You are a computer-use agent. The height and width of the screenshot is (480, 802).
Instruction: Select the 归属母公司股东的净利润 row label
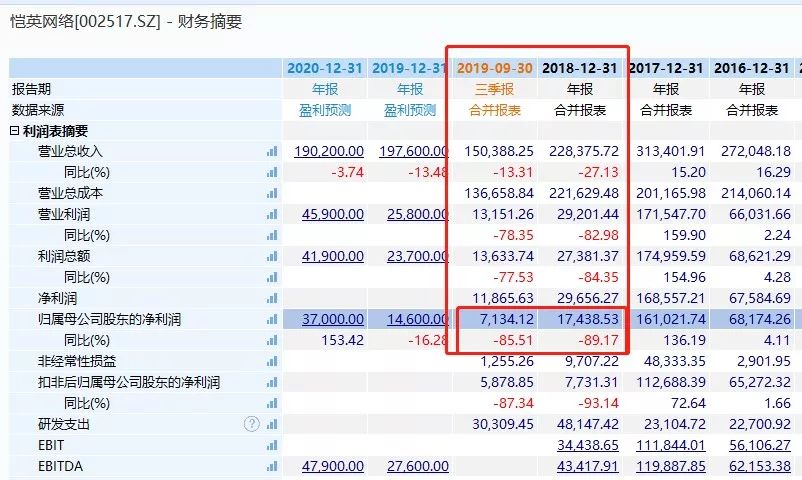(x=109, y=319)
